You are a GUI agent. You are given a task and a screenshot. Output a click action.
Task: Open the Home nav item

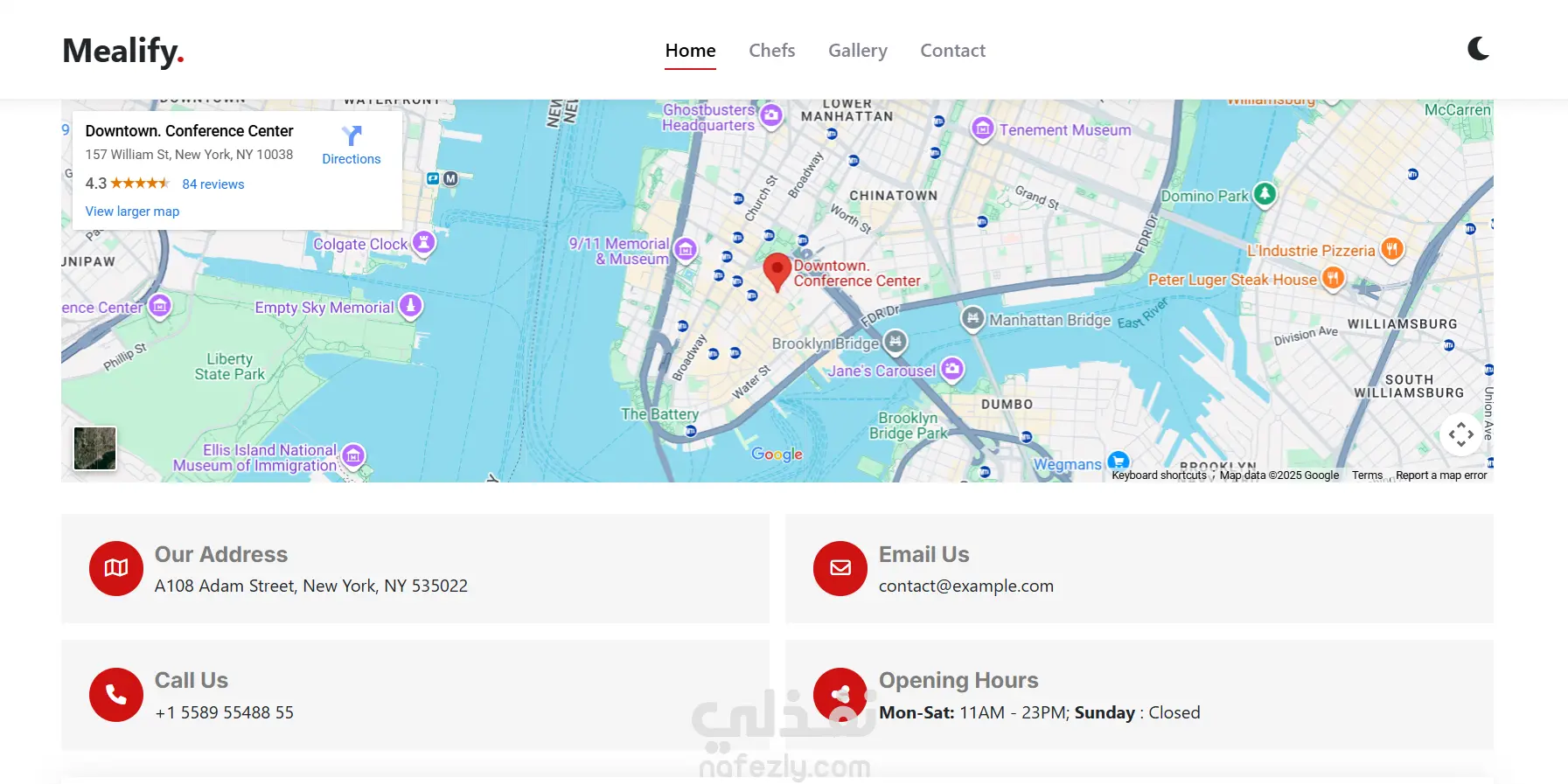coord(690,51)
